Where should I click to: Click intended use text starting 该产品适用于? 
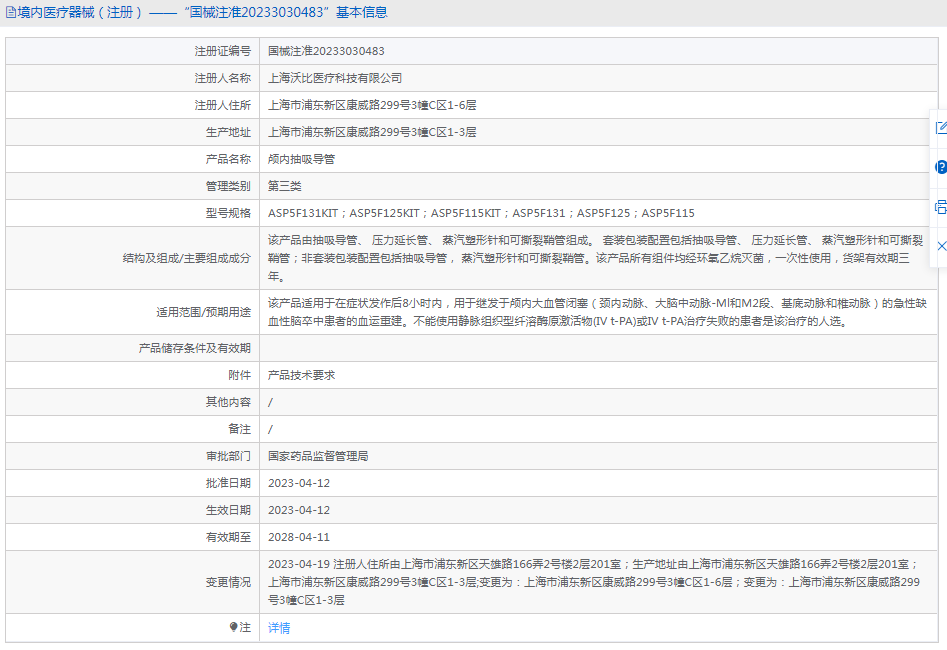(597, 312)
